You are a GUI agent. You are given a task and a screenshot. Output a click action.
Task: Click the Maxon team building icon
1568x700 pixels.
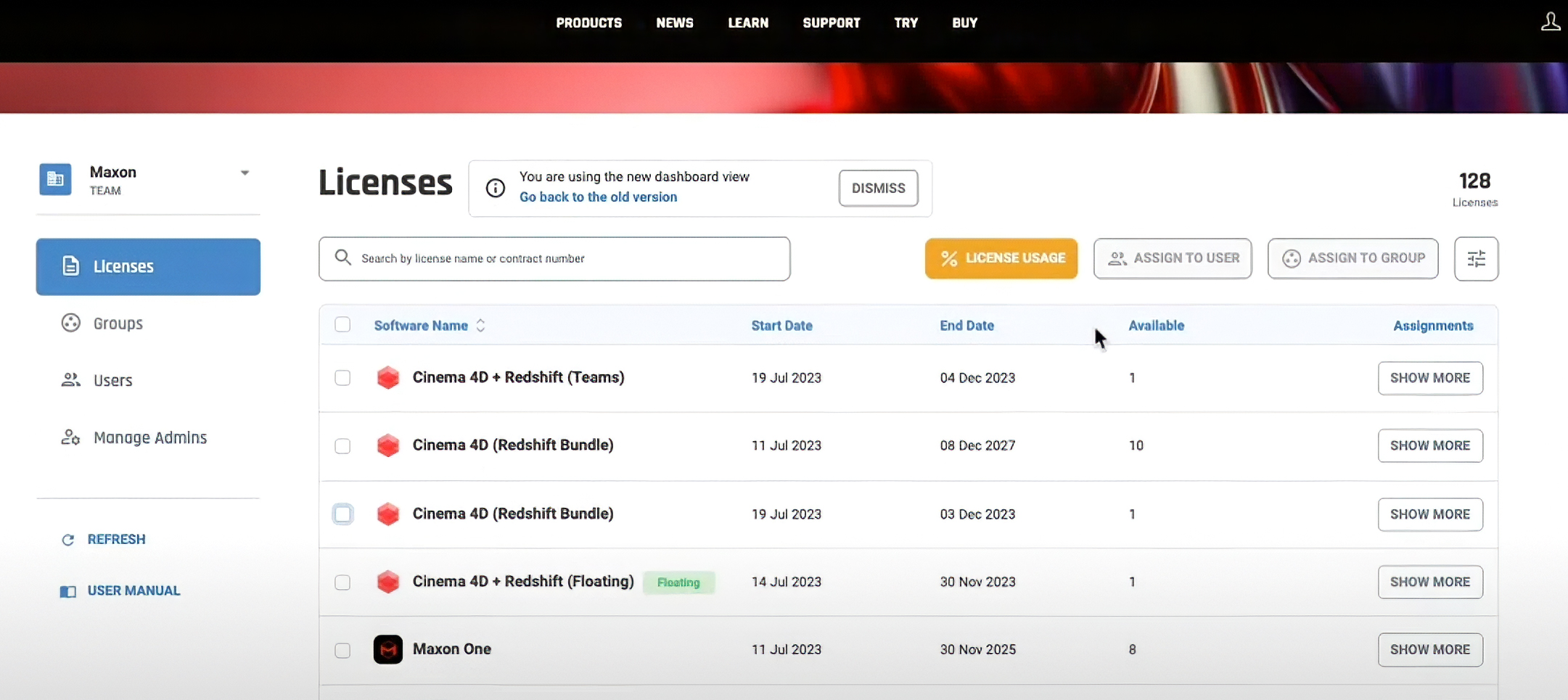click(55, 179)
